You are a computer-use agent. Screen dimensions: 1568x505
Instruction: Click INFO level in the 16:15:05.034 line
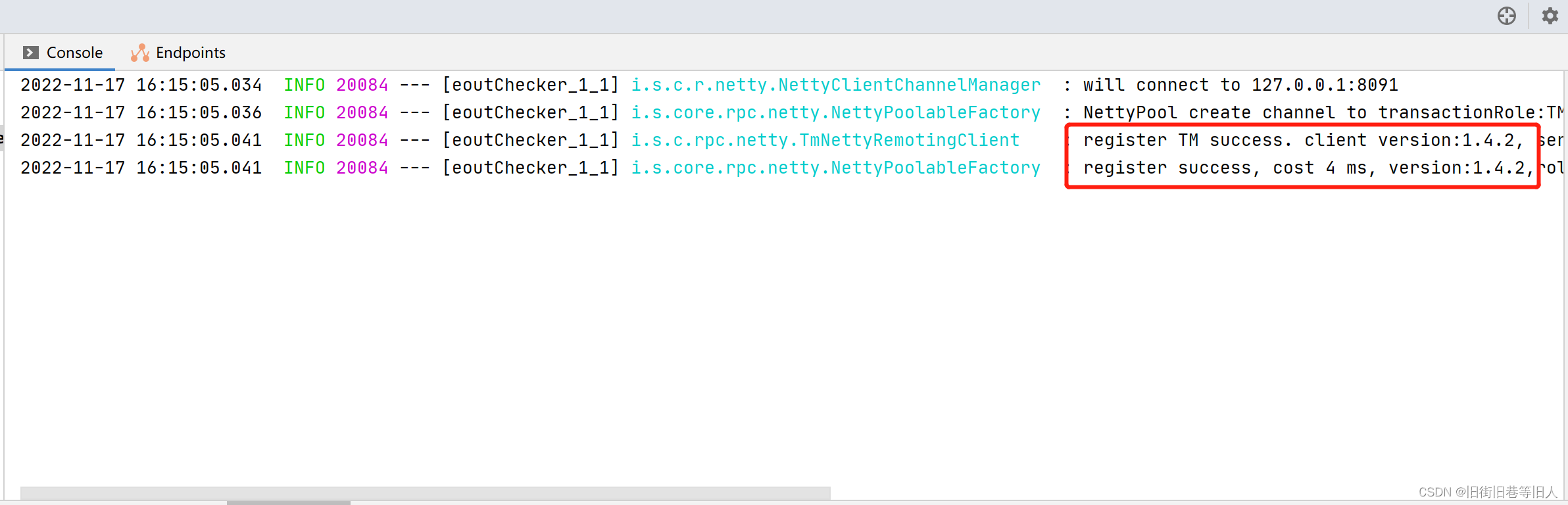point(305,85)
